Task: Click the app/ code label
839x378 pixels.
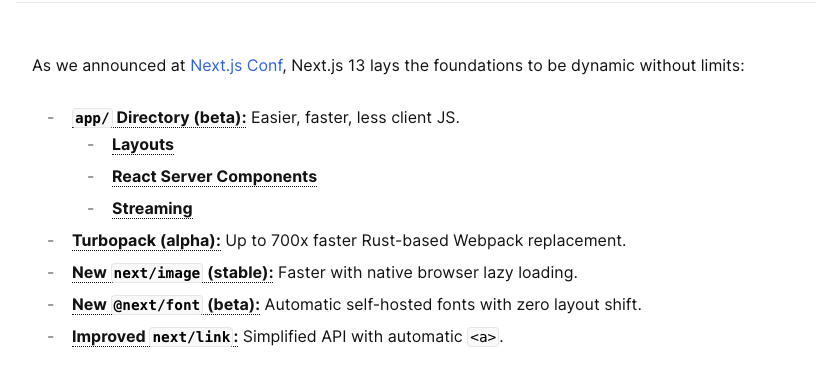Action: pos(92,118)
